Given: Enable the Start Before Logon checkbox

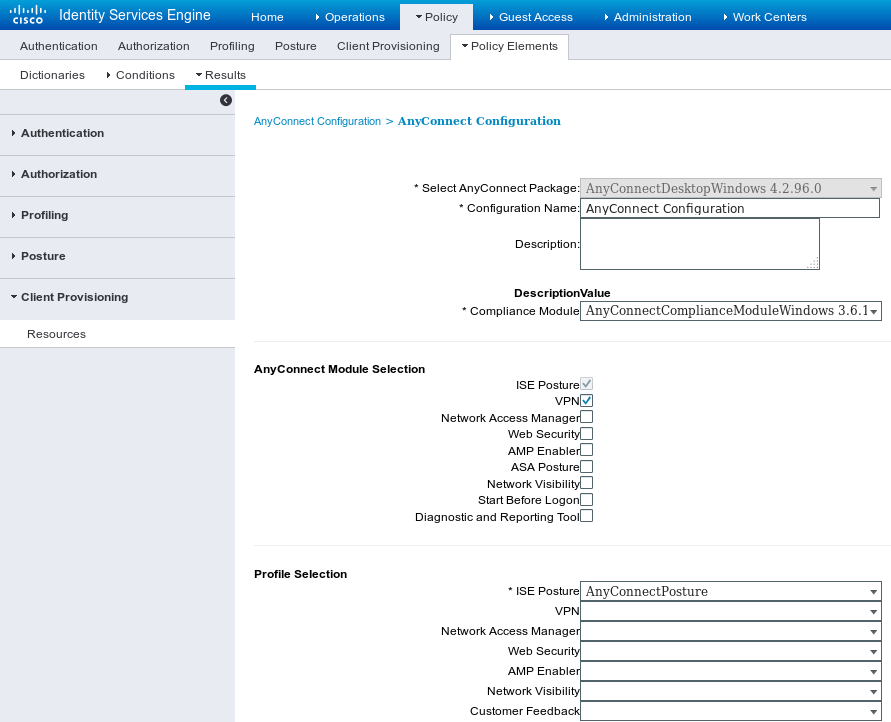Looking at the screenshot, I should pos(586,499).
